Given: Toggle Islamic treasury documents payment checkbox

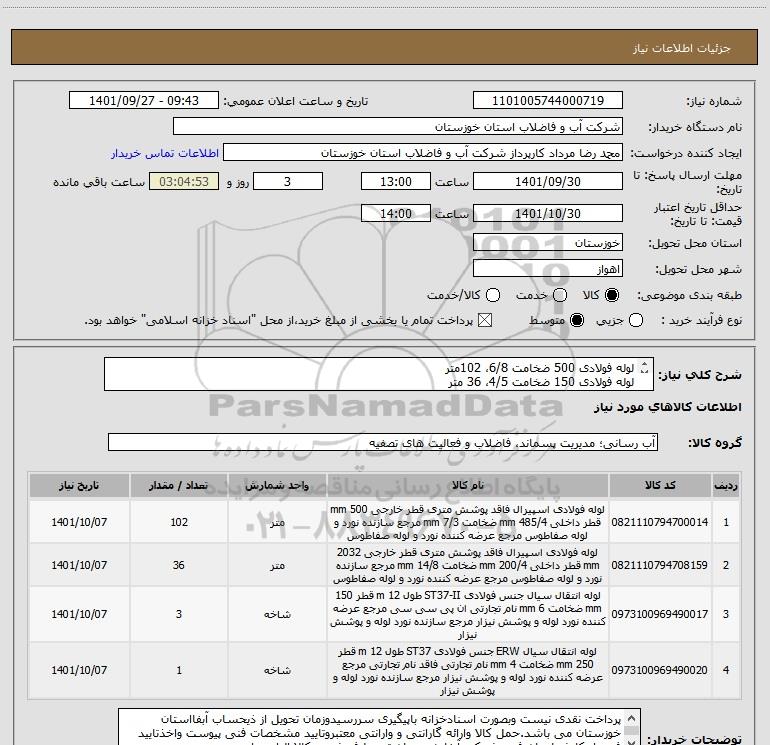Looking at the screenshot, I should [485, 320].
